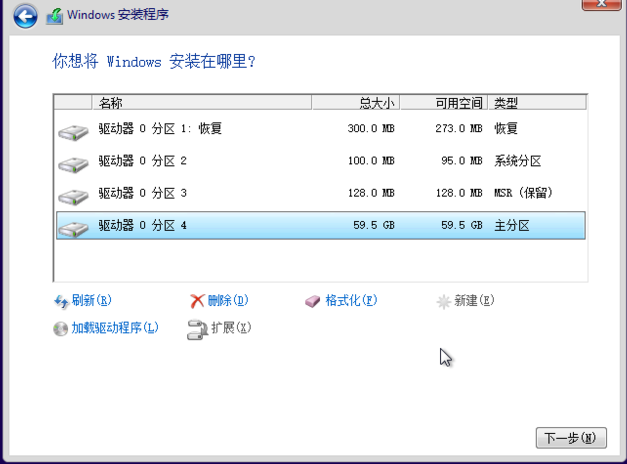Sort by the 总大小 column header
This screenshot has width=627, height=464.
356,103
